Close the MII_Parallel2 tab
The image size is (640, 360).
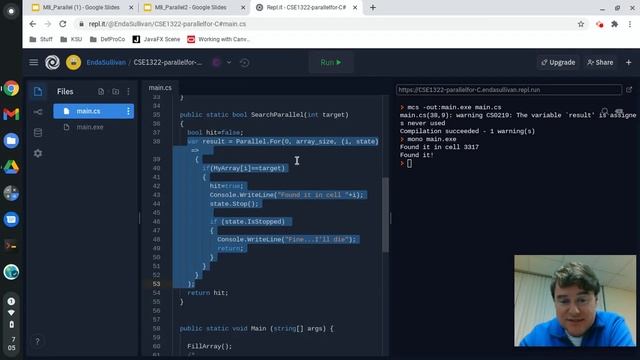(243, 7)
